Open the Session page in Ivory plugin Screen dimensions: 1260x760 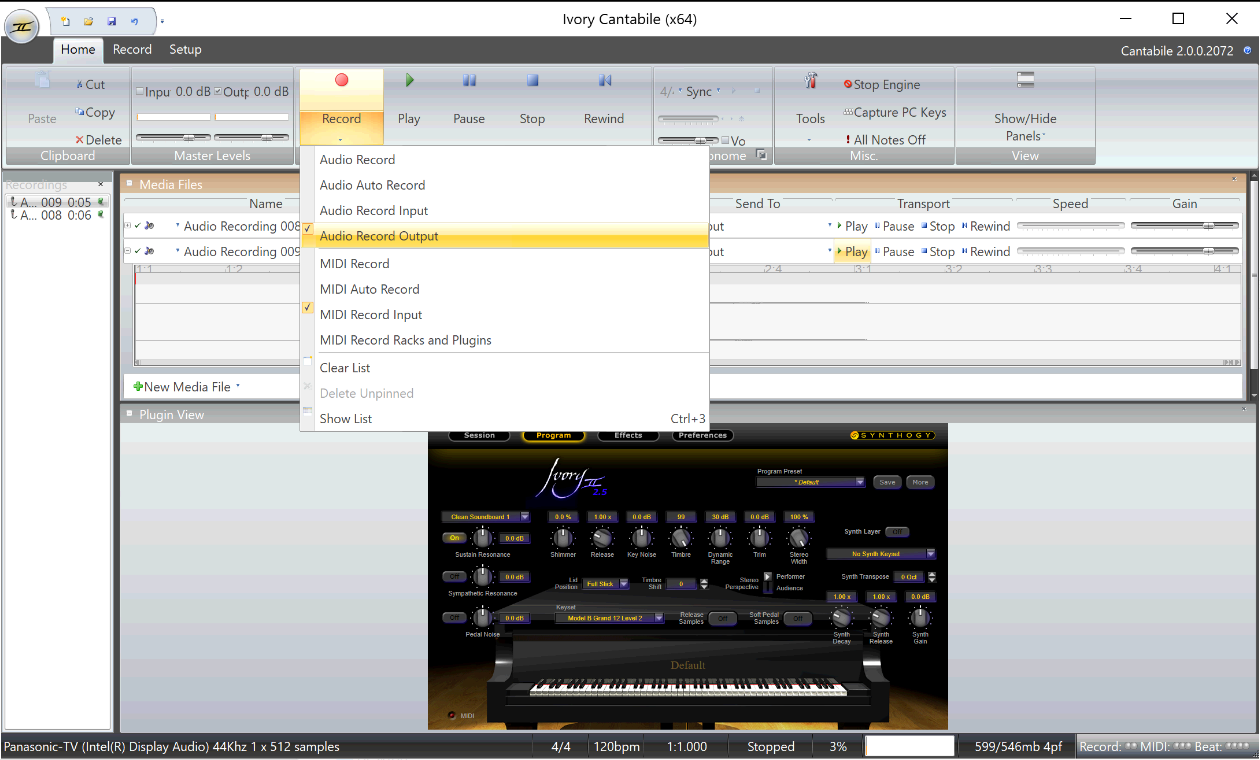[x=479, y=436]
